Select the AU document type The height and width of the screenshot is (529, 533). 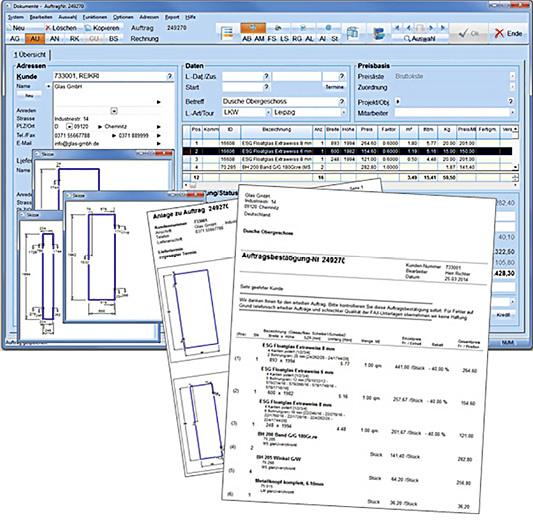coord(35,39)
